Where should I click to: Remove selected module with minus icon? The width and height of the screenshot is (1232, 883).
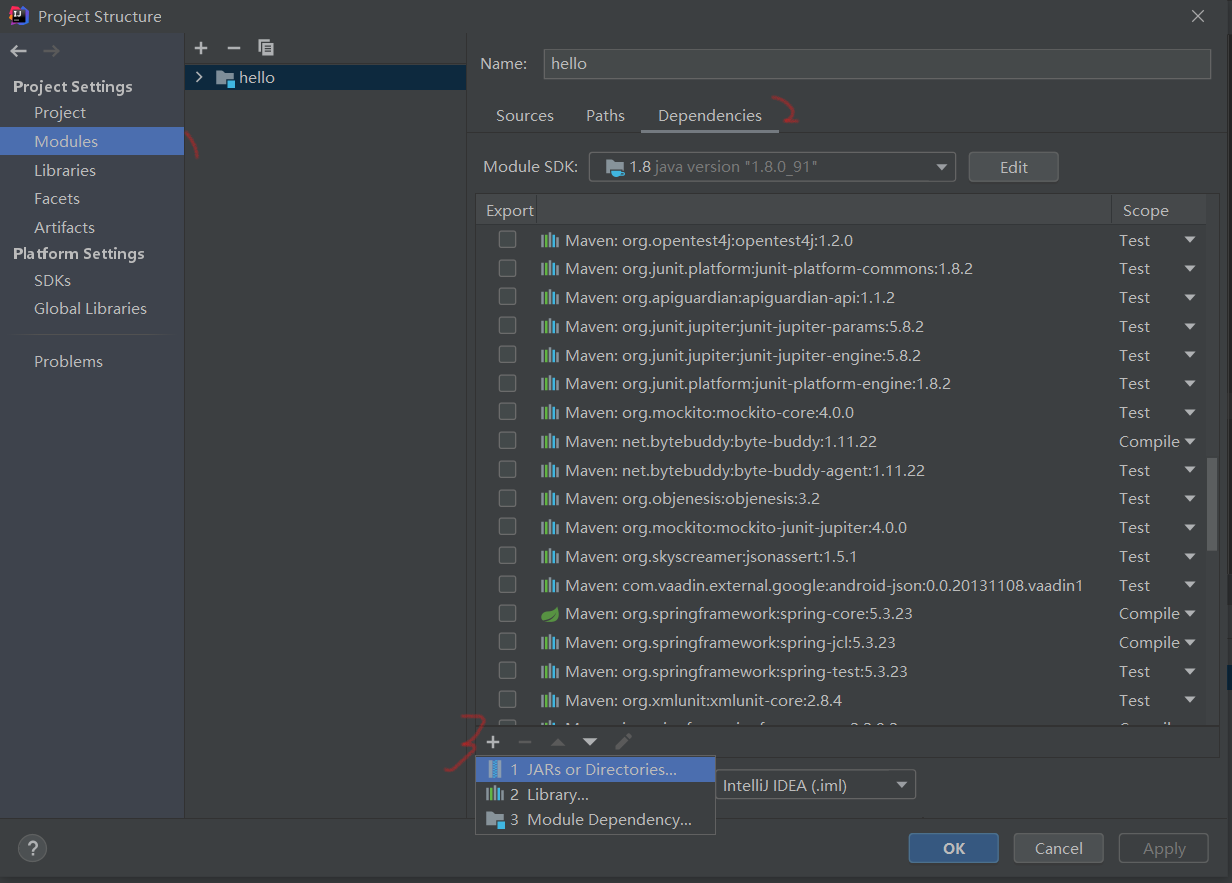(234, 47)
